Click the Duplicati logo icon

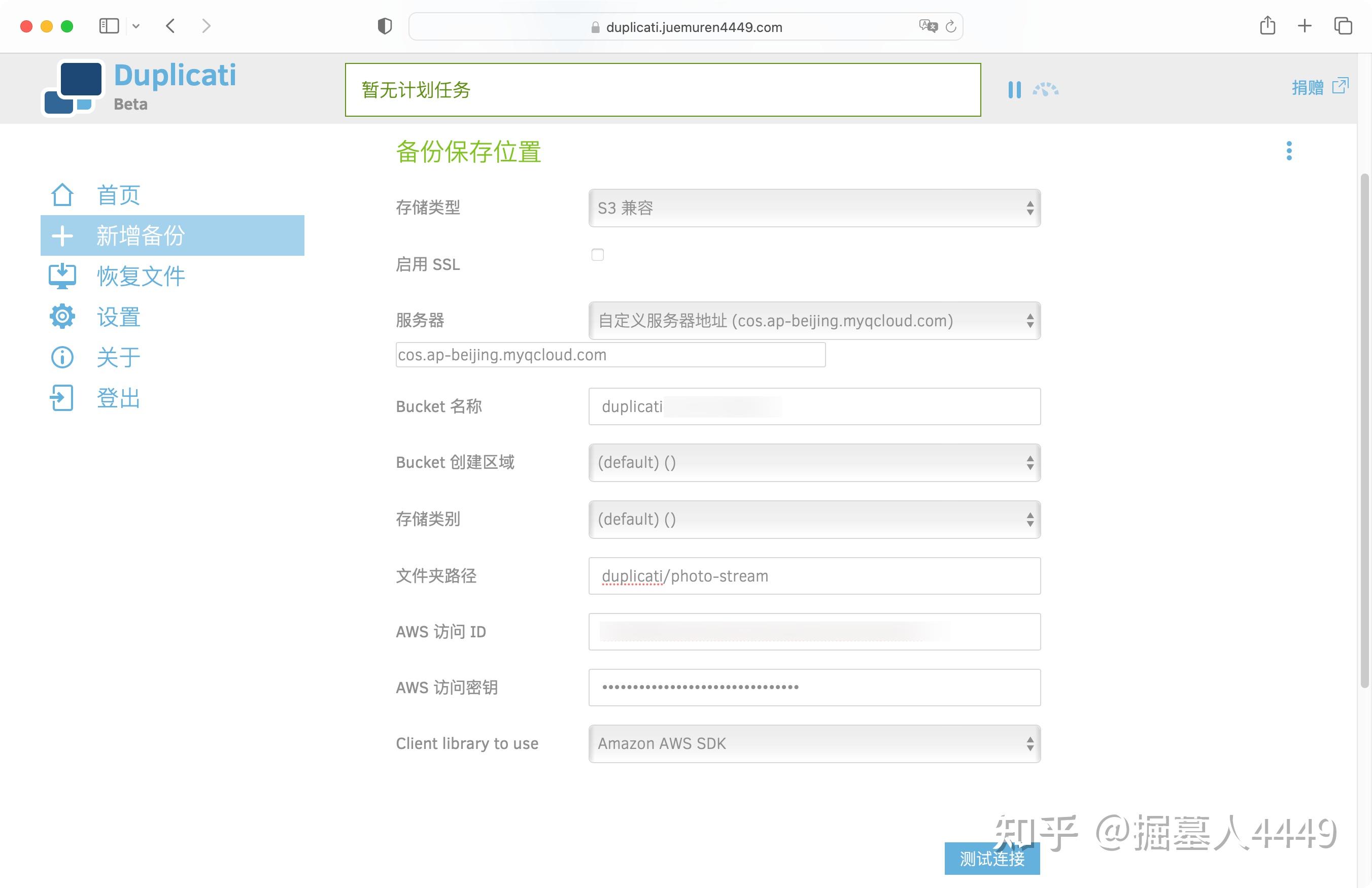click(x=74, y=88)
